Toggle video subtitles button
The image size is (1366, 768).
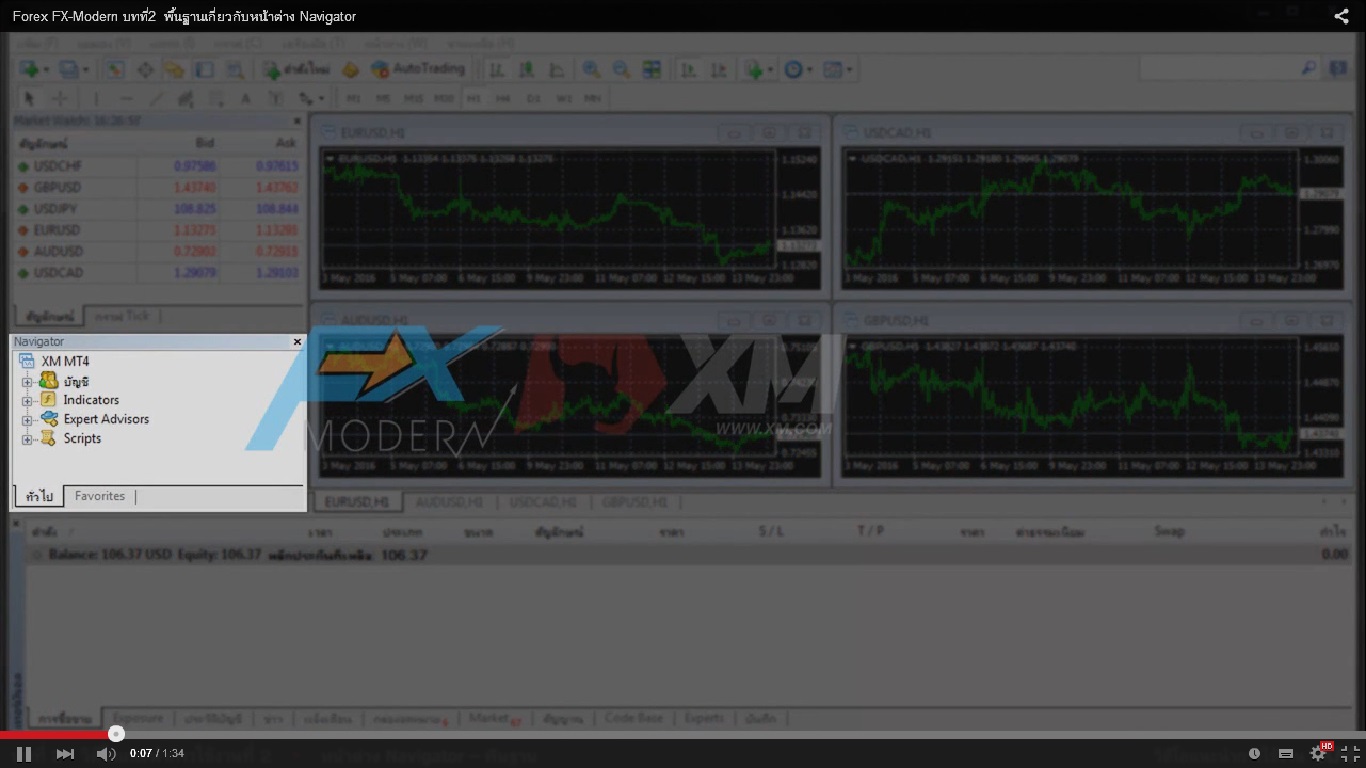coord(1286,754)
